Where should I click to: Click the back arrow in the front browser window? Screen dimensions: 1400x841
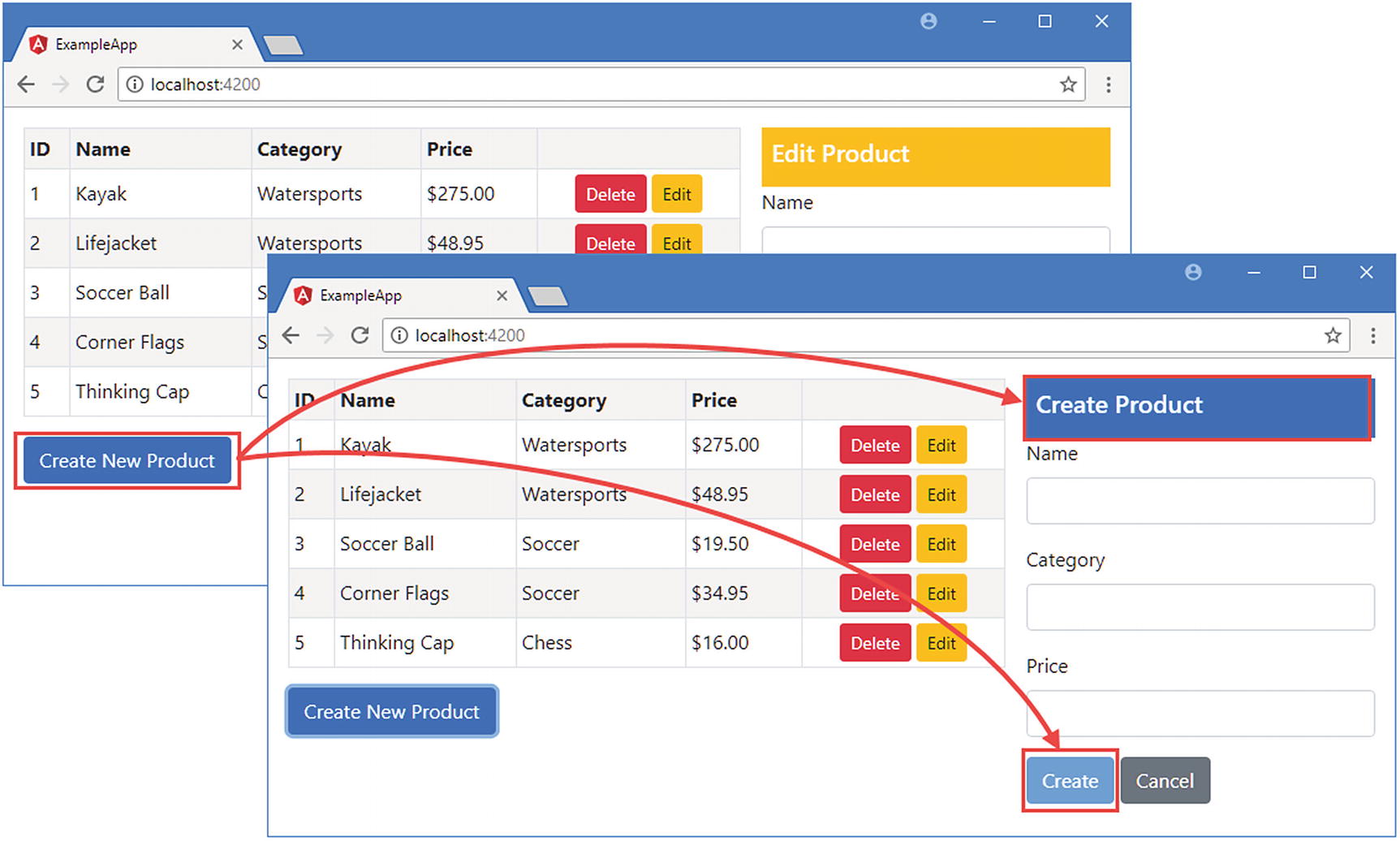point(291,335)
